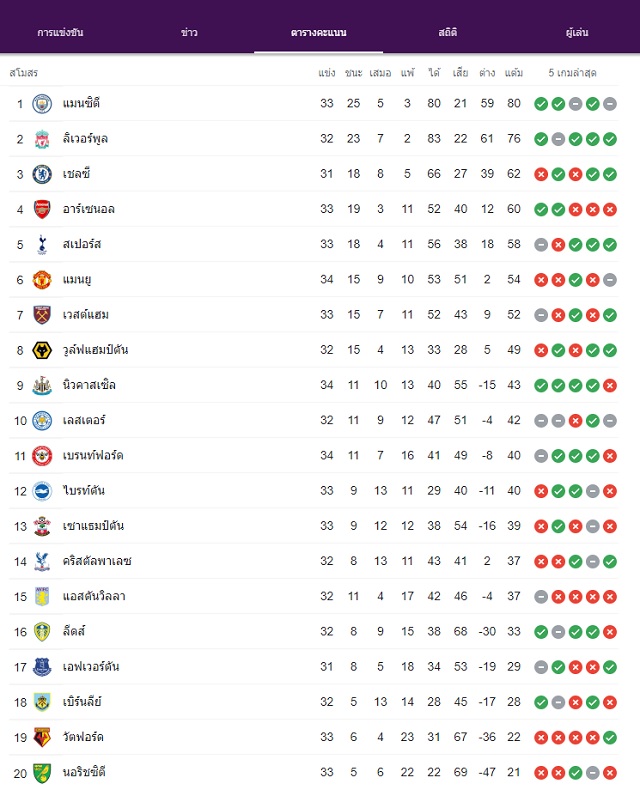Switch to the ข่าว tab
Viewport: 640px width, 796px height.
189,32
